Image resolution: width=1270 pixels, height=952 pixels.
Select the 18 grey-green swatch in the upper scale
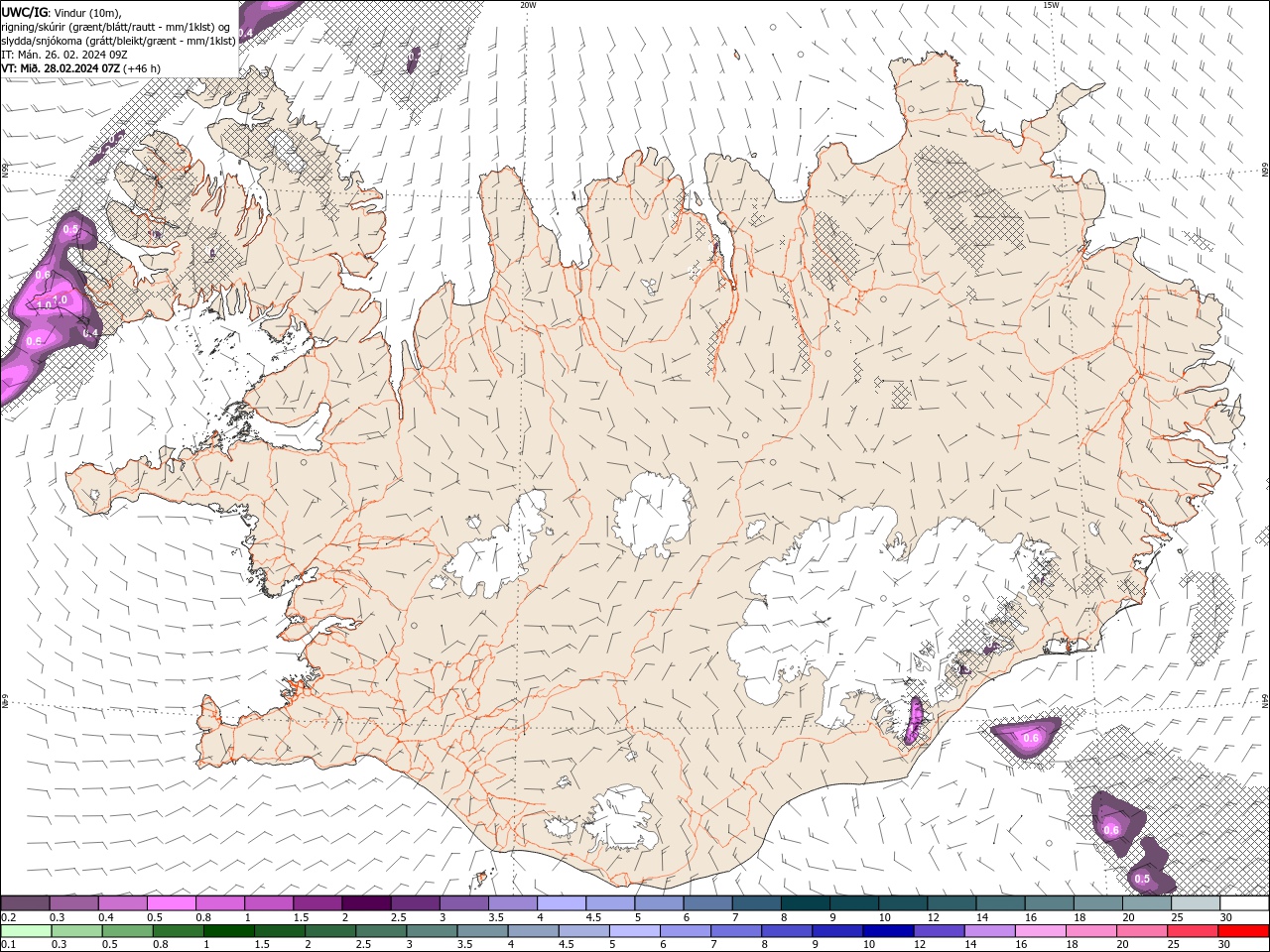tap(1097, 903)
